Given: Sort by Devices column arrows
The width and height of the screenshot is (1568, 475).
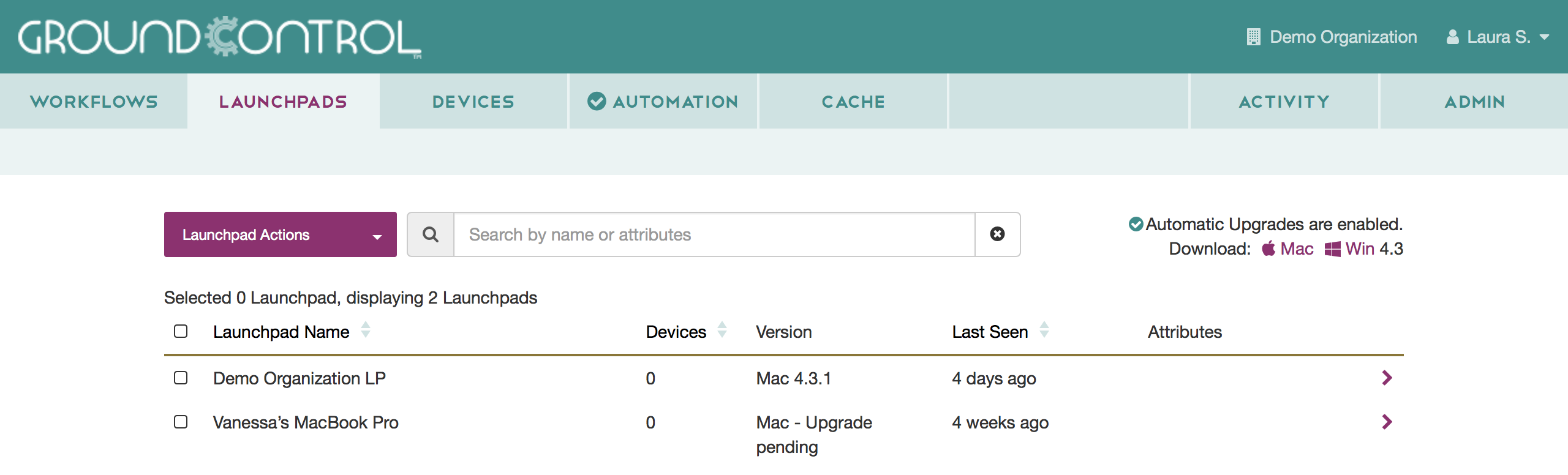Looking at the screenshot, I should (722, 331).
